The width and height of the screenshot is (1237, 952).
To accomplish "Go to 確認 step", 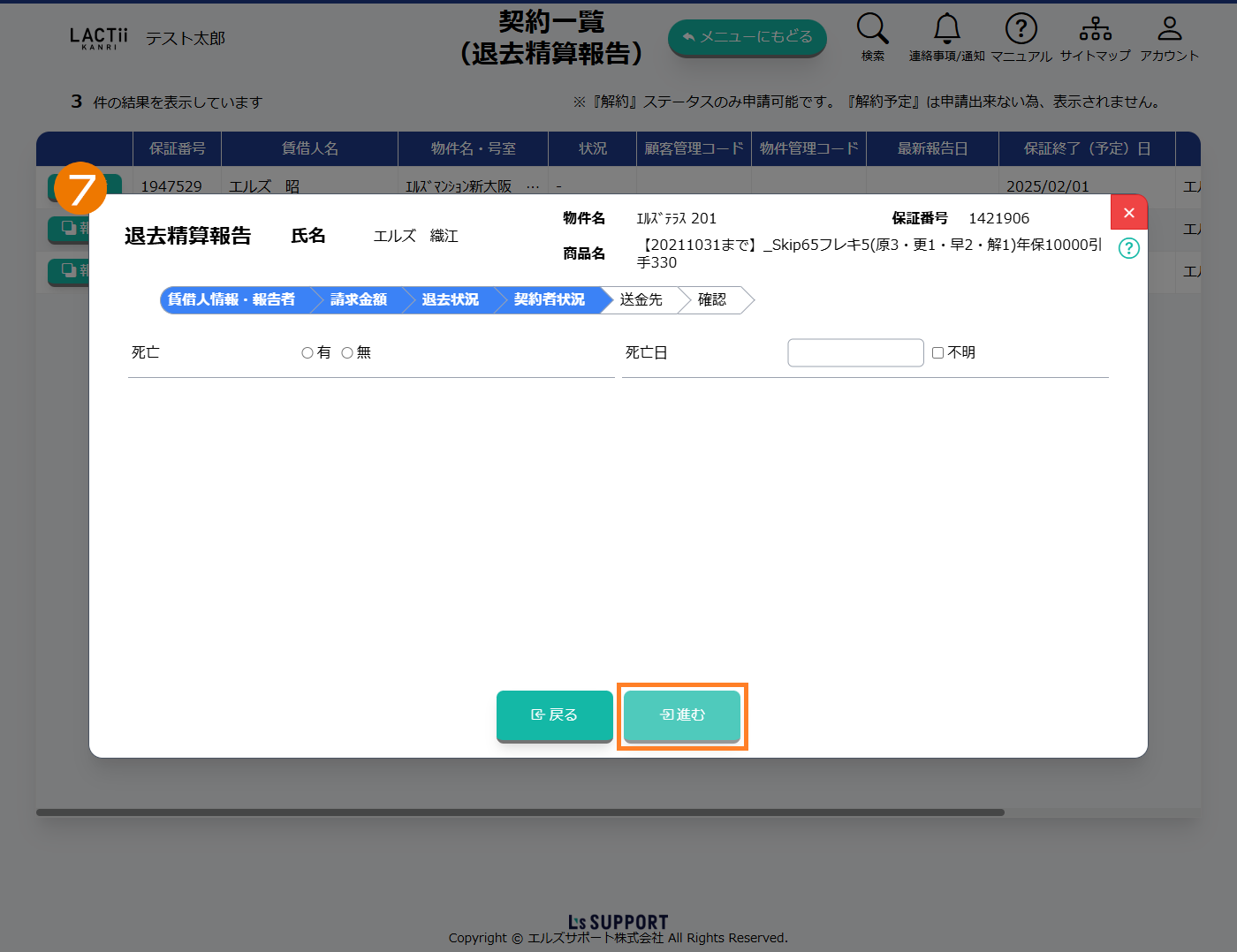I will pyautogui.click(x=711, y=300).
